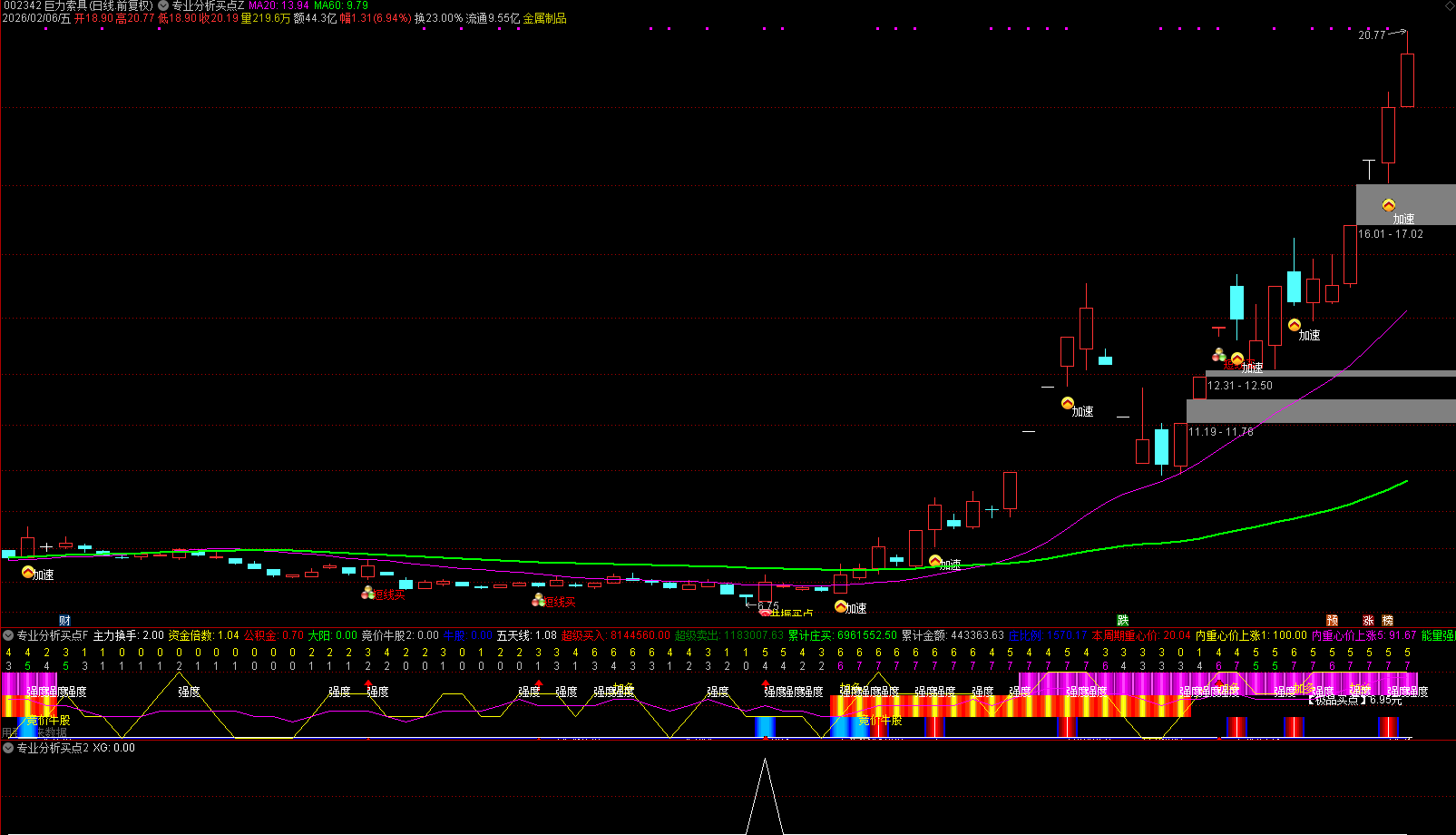
Task: Click the buy signal icon left of 12.31 zone
Action: (x=1219, y=355)
